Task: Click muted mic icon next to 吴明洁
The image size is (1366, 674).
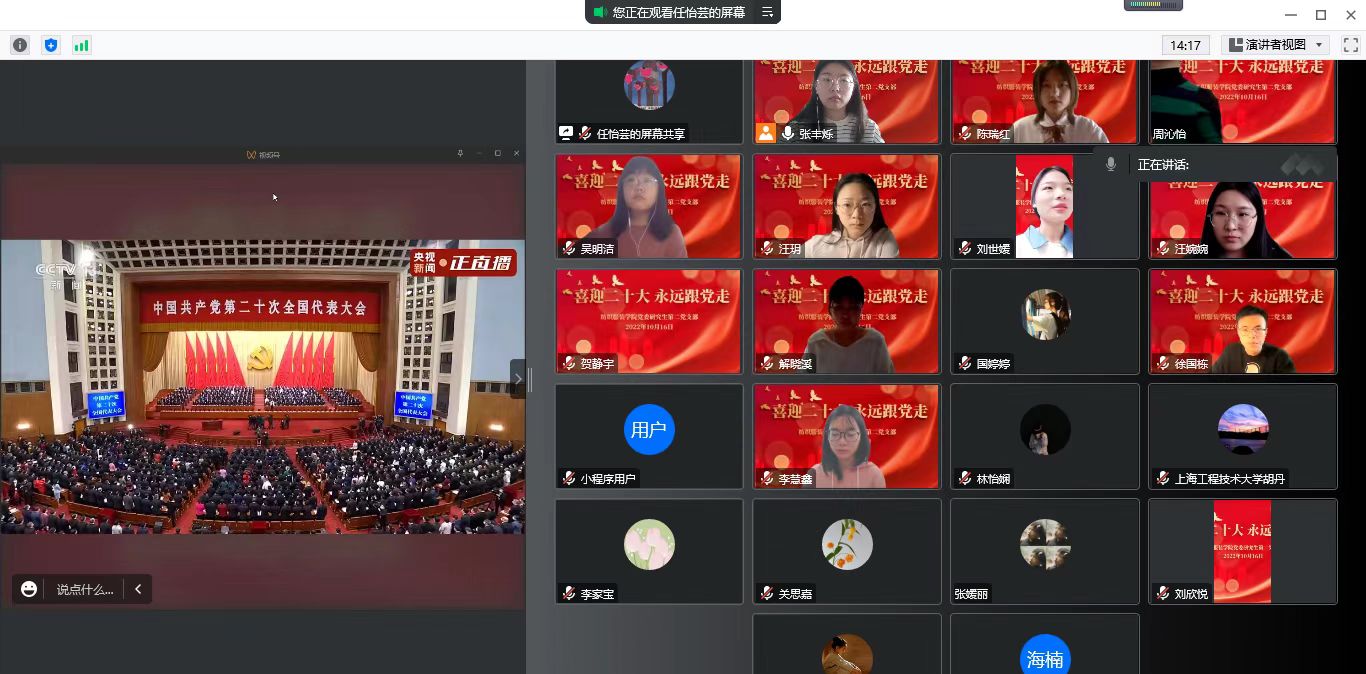Action: [x=569, y=249]
